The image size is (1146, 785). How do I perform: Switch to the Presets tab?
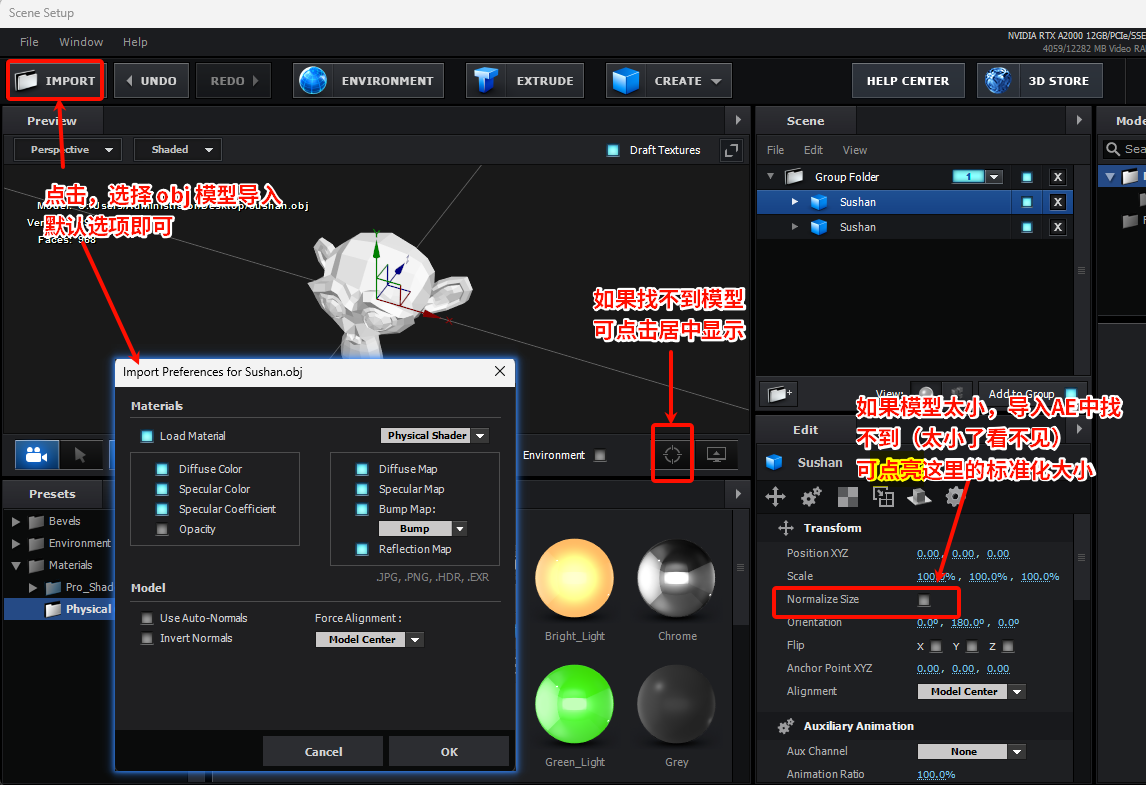[x=53, y=494]
